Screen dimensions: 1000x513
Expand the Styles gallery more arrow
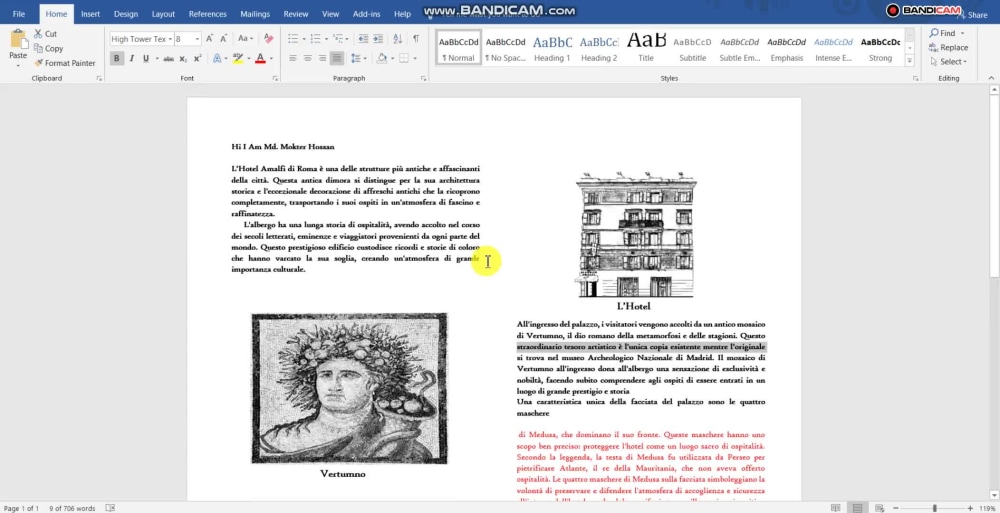pos(909,61)
